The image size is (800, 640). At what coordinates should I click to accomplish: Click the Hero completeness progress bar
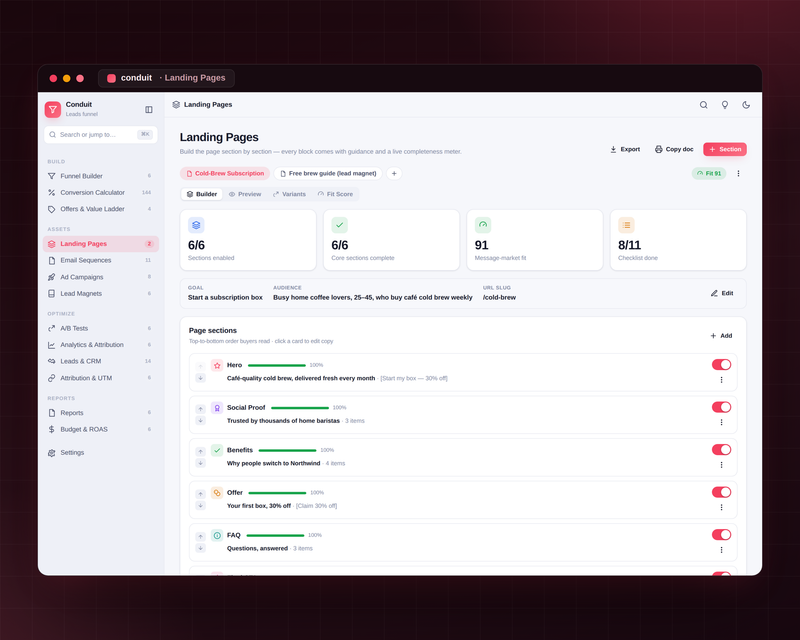pos(277,365)
